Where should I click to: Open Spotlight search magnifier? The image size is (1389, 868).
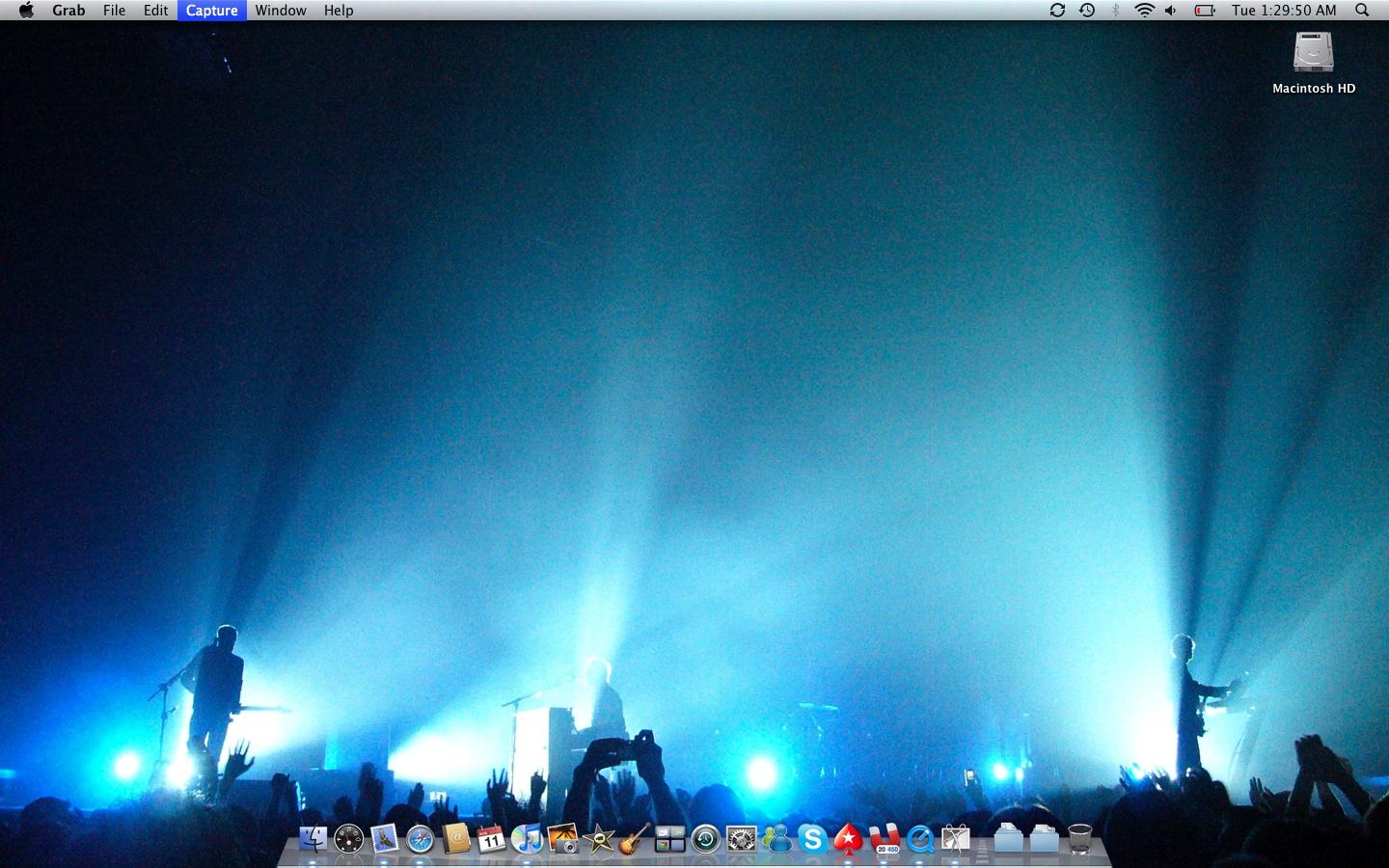point(1362,11)
